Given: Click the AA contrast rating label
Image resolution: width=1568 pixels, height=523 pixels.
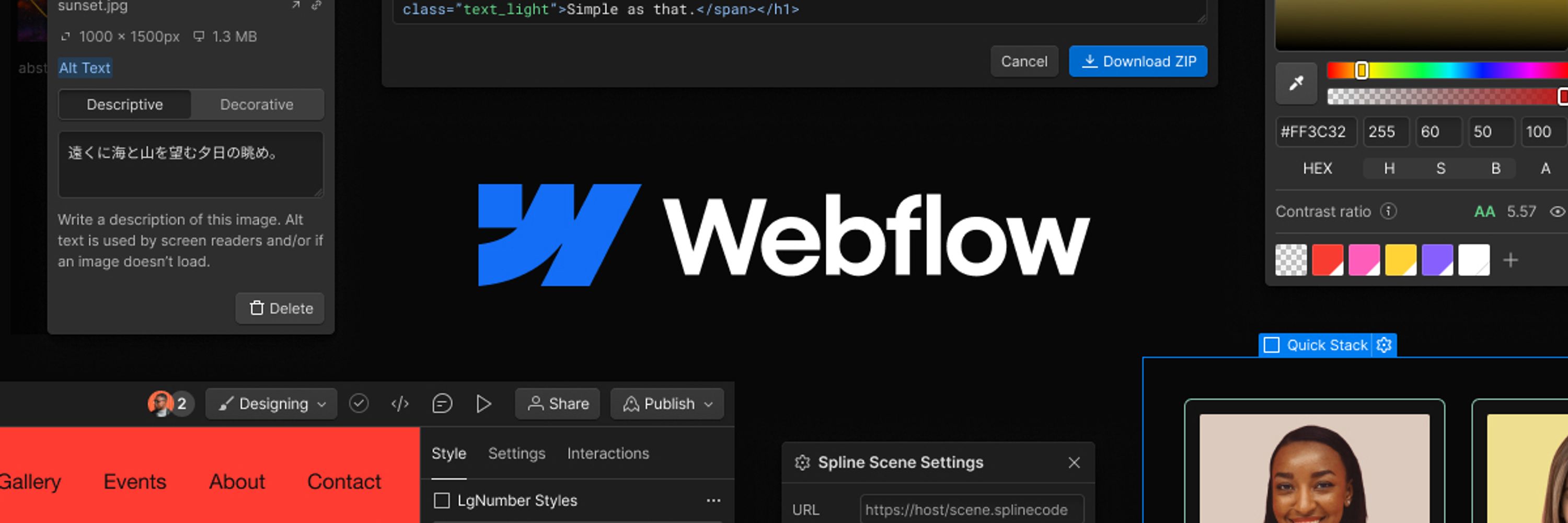Looking at the screenshot, I should click(x=1484, y=211).
